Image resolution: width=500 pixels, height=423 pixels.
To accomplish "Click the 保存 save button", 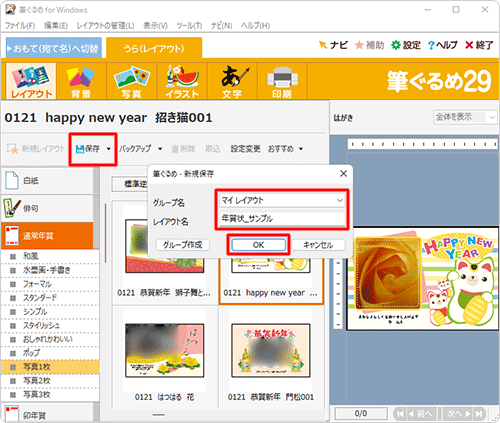I will coord(88,149).
